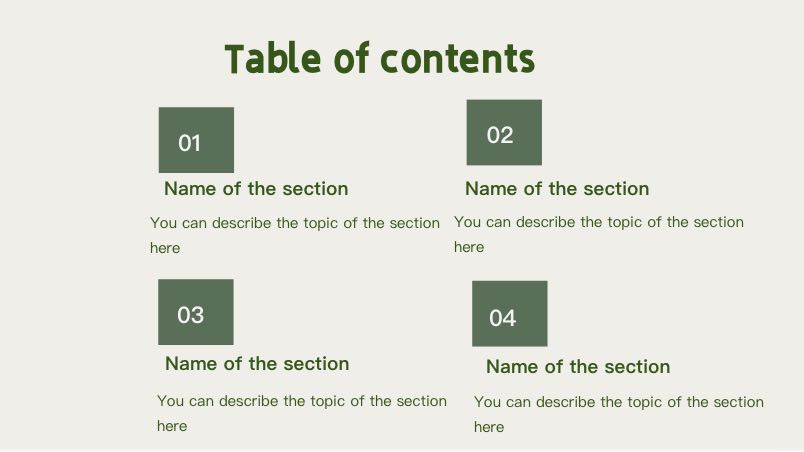This screenshot has height=452, width=804.
Task: Click "Name of the section" under box 03
Action: (257, 364)
